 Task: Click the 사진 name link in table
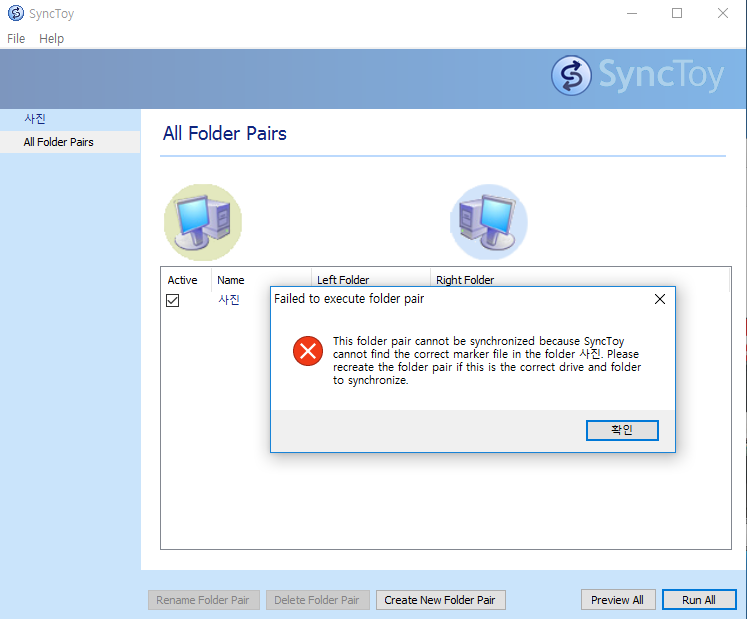tap(229, 300)
